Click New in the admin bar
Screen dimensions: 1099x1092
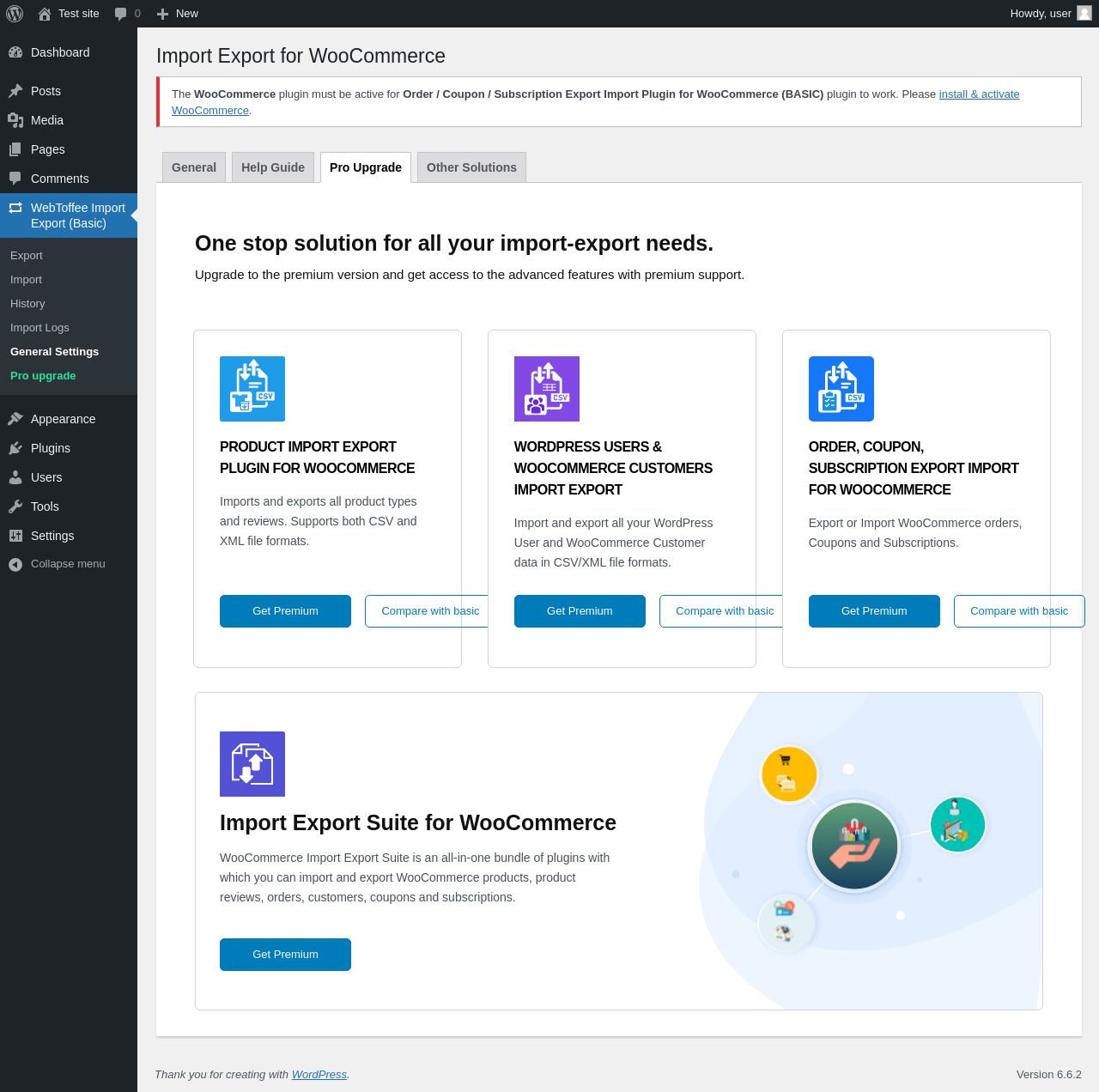pos(178,14)
